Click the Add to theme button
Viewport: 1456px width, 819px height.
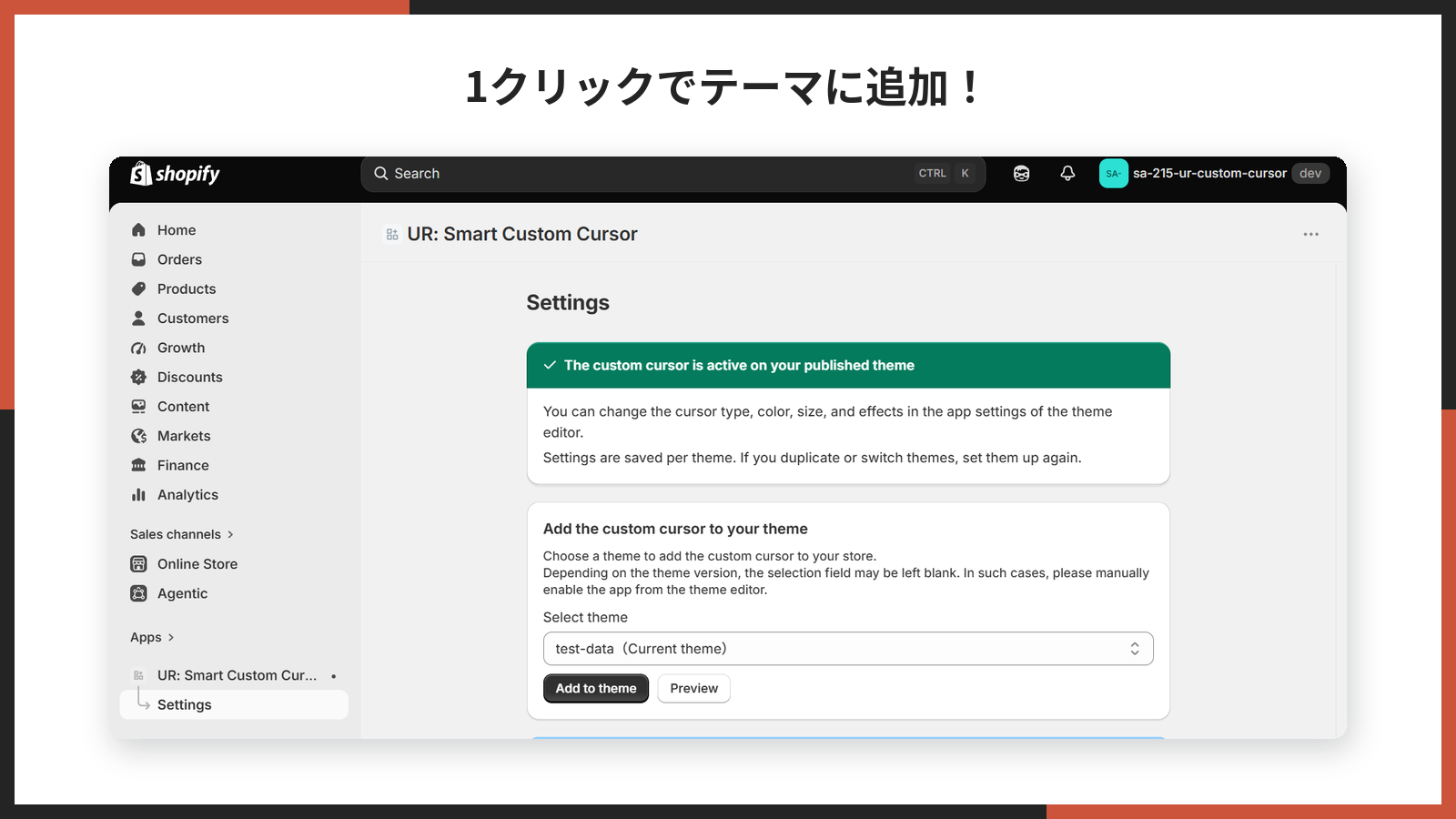596,689
